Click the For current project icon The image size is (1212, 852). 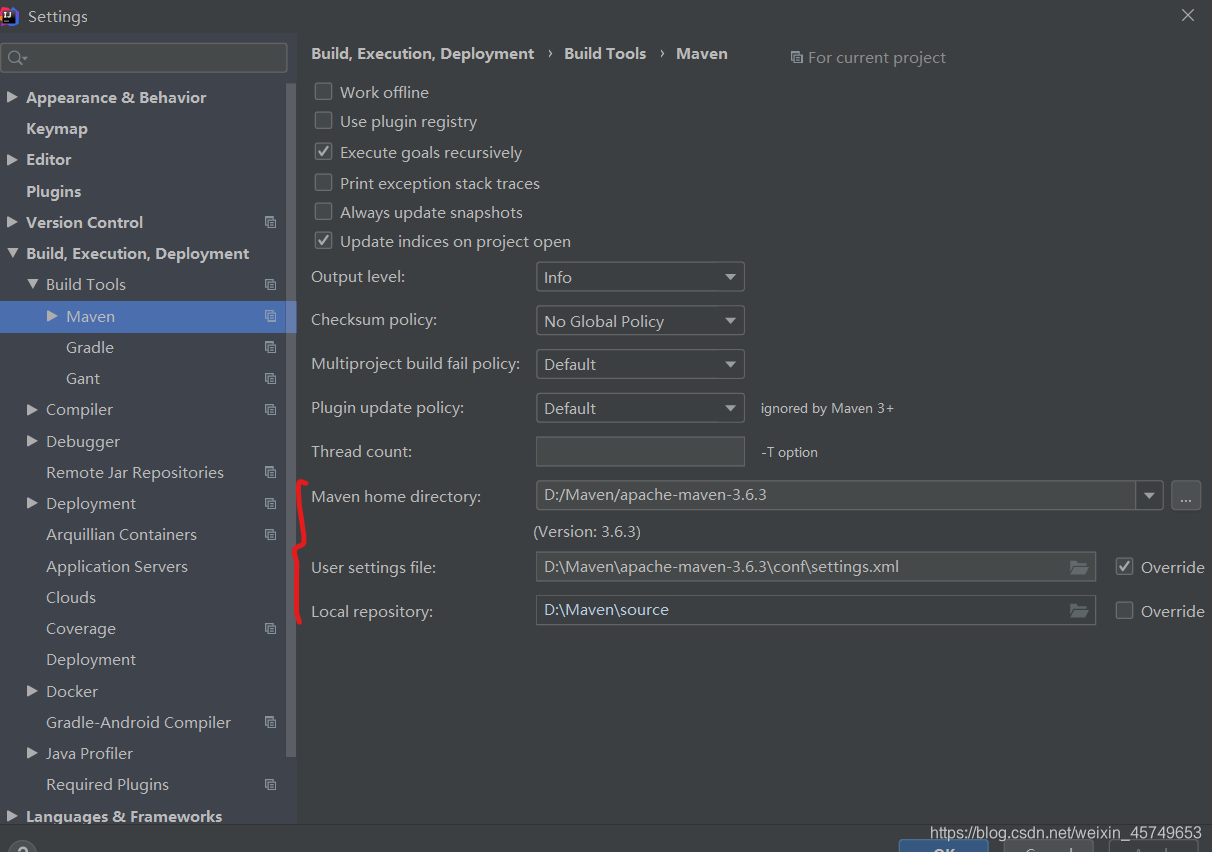(796, 58)
